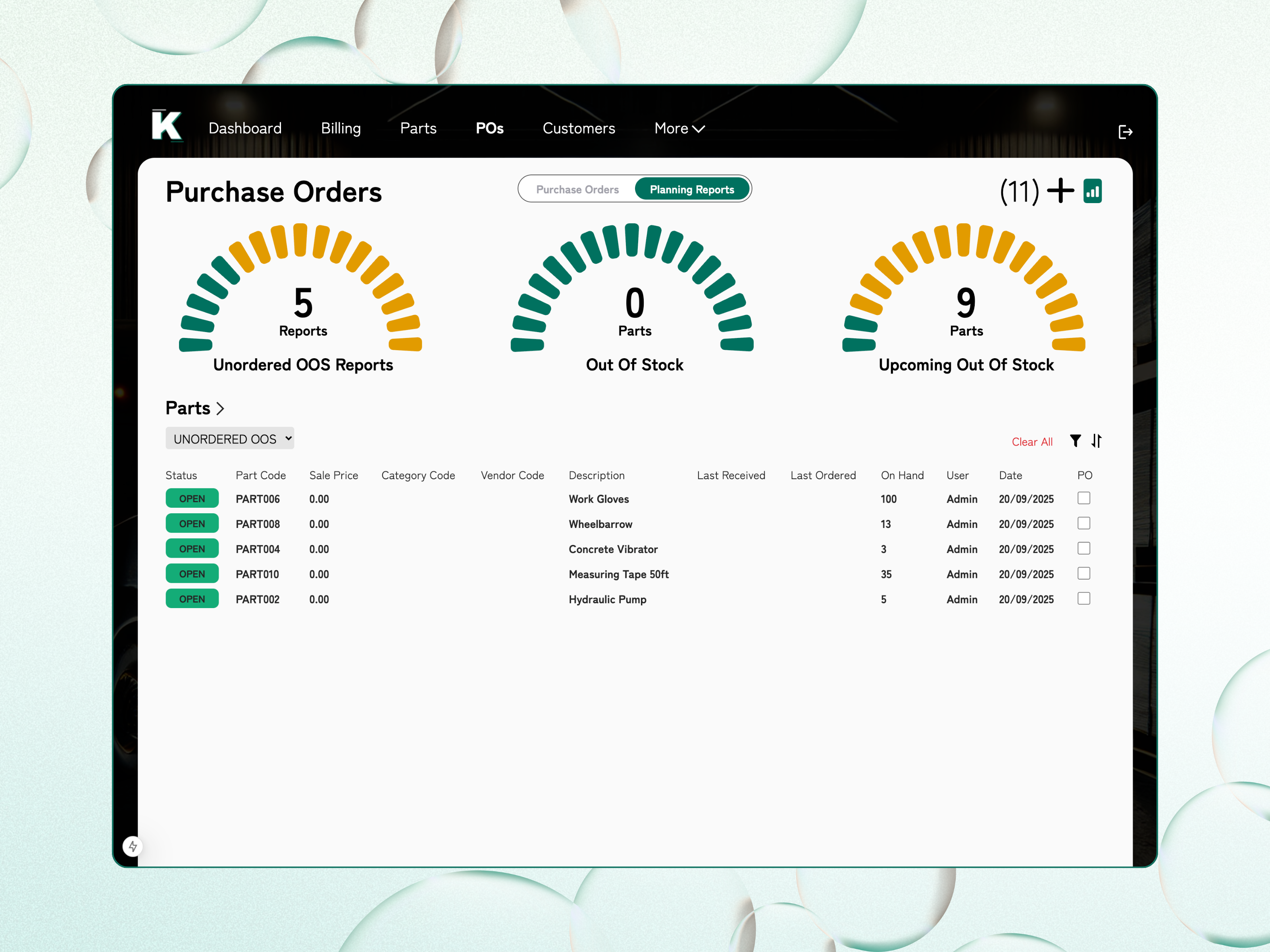Viewport: 1270px width, 952px height.
Task: Open the green bar chart report icon
Action: tap(1092, 191)
